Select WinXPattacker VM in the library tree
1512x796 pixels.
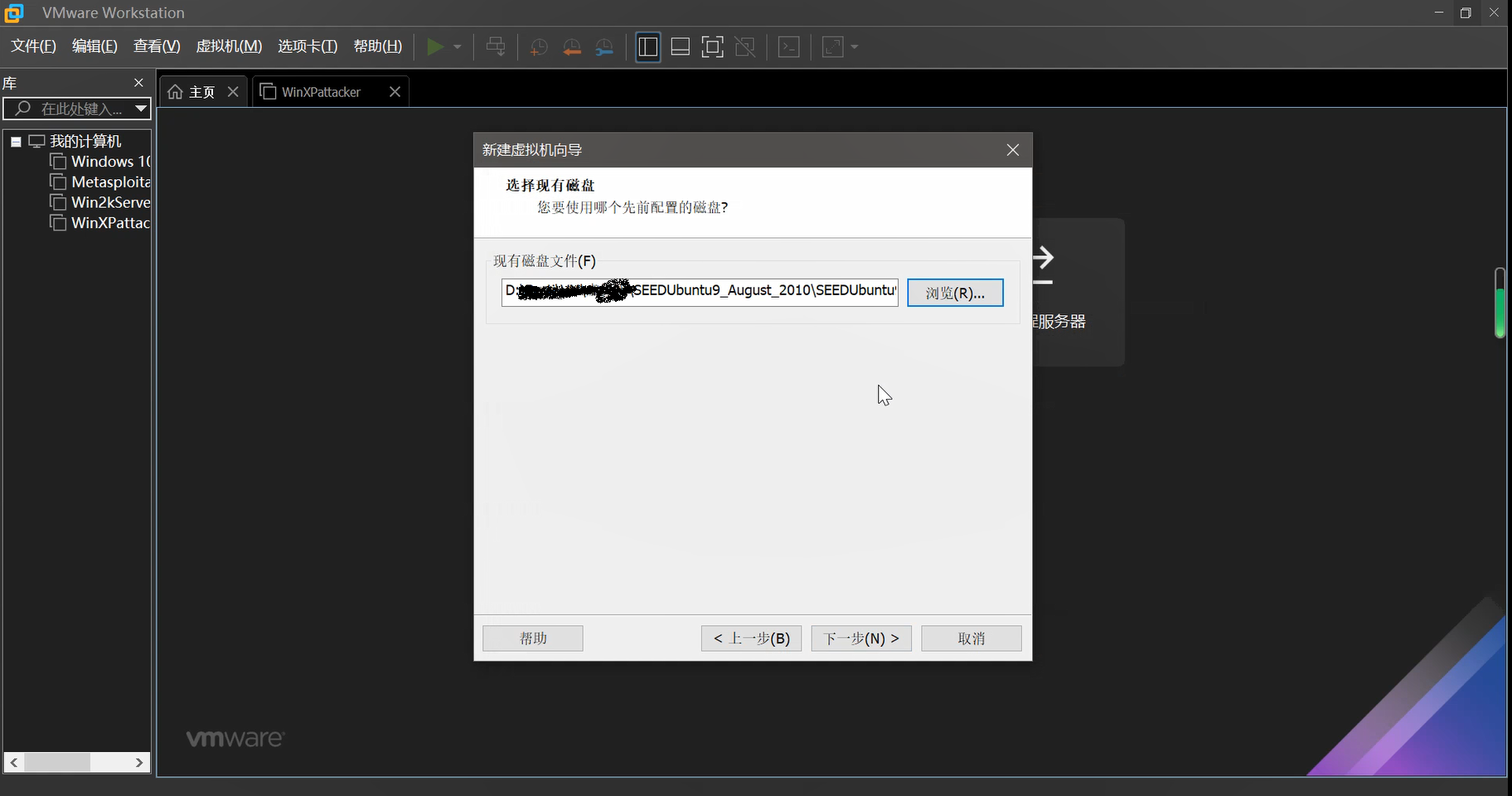pos(100,223)
